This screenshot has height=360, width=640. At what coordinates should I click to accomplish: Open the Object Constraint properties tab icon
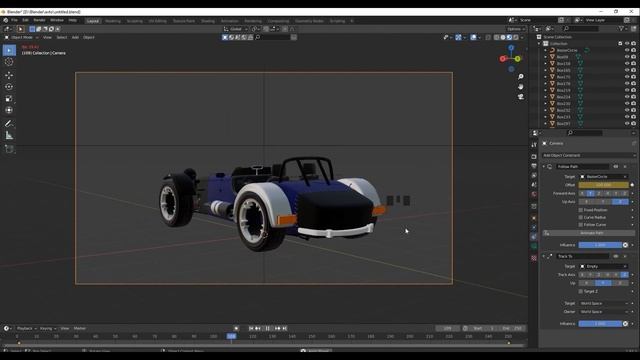(534, 237)
